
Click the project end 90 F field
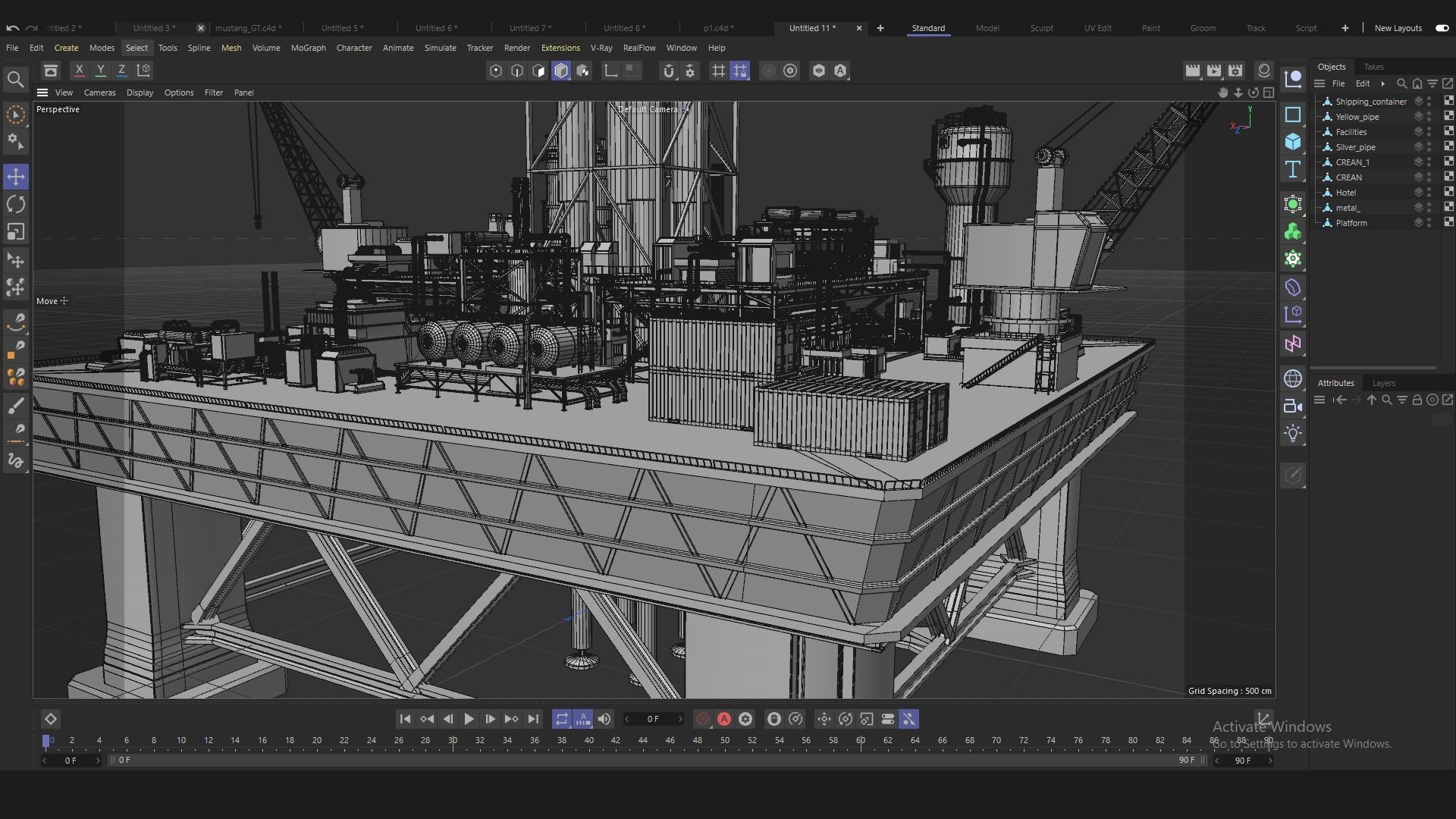(1243, 761)
